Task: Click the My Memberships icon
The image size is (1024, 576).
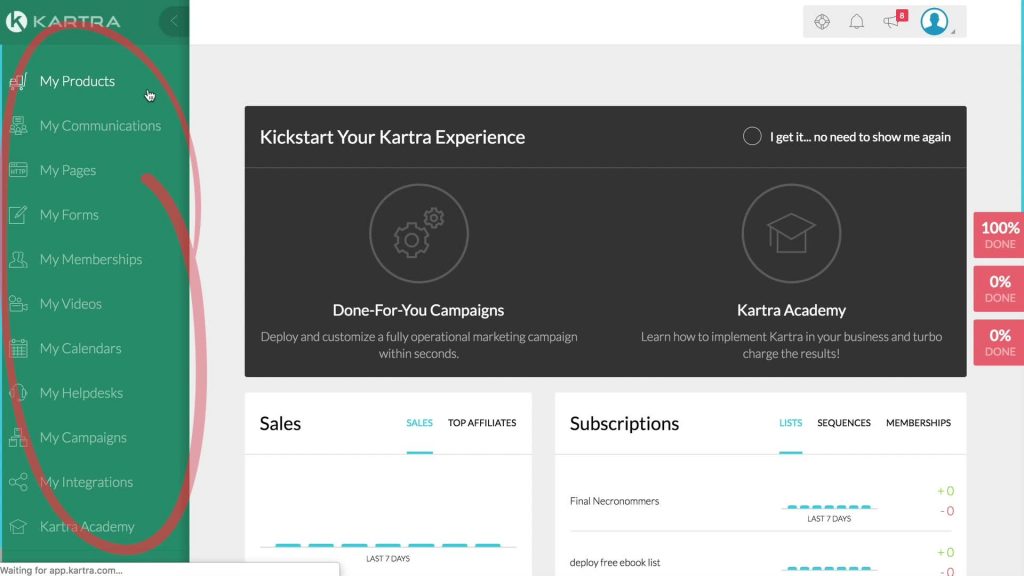Action: [18, 259]
